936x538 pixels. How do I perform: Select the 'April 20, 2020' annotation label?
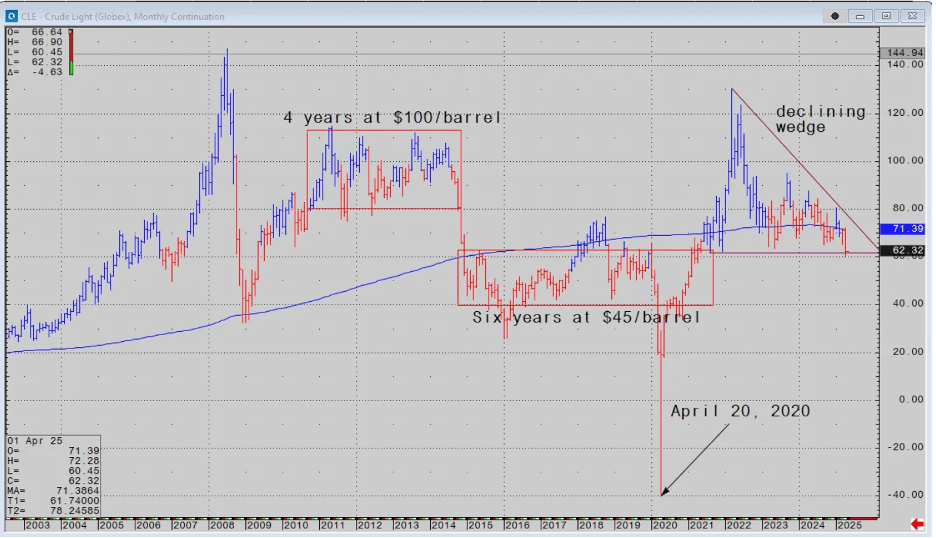(740, 411)
